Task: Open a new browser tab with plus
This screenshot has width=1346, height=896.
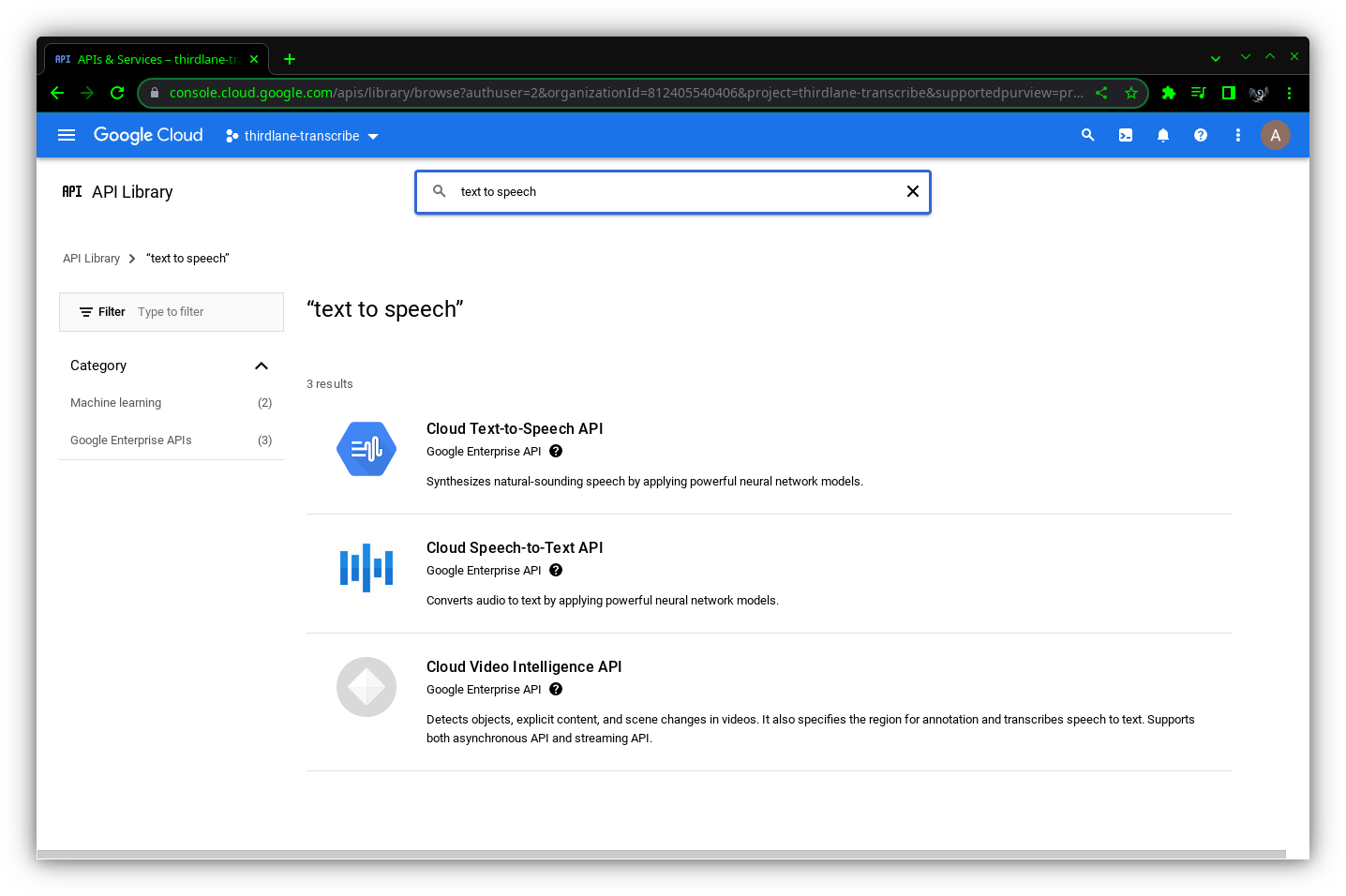Action: (x=290, y=59)
